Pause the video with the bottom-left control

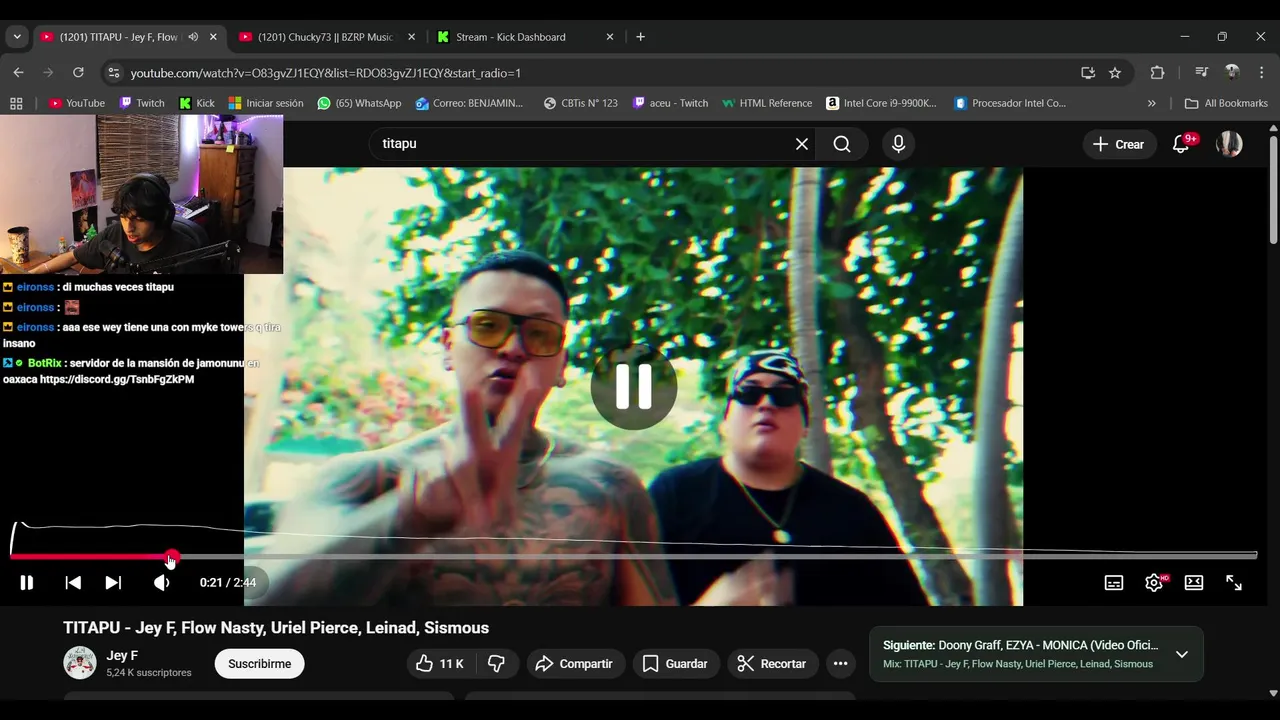point(27,582)
